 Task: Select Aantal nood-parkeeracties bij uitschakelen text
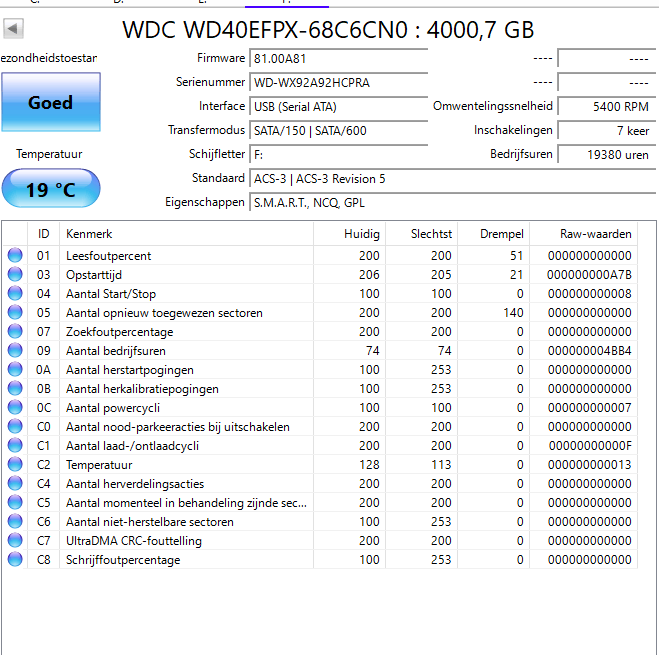(x=178, y=427)
